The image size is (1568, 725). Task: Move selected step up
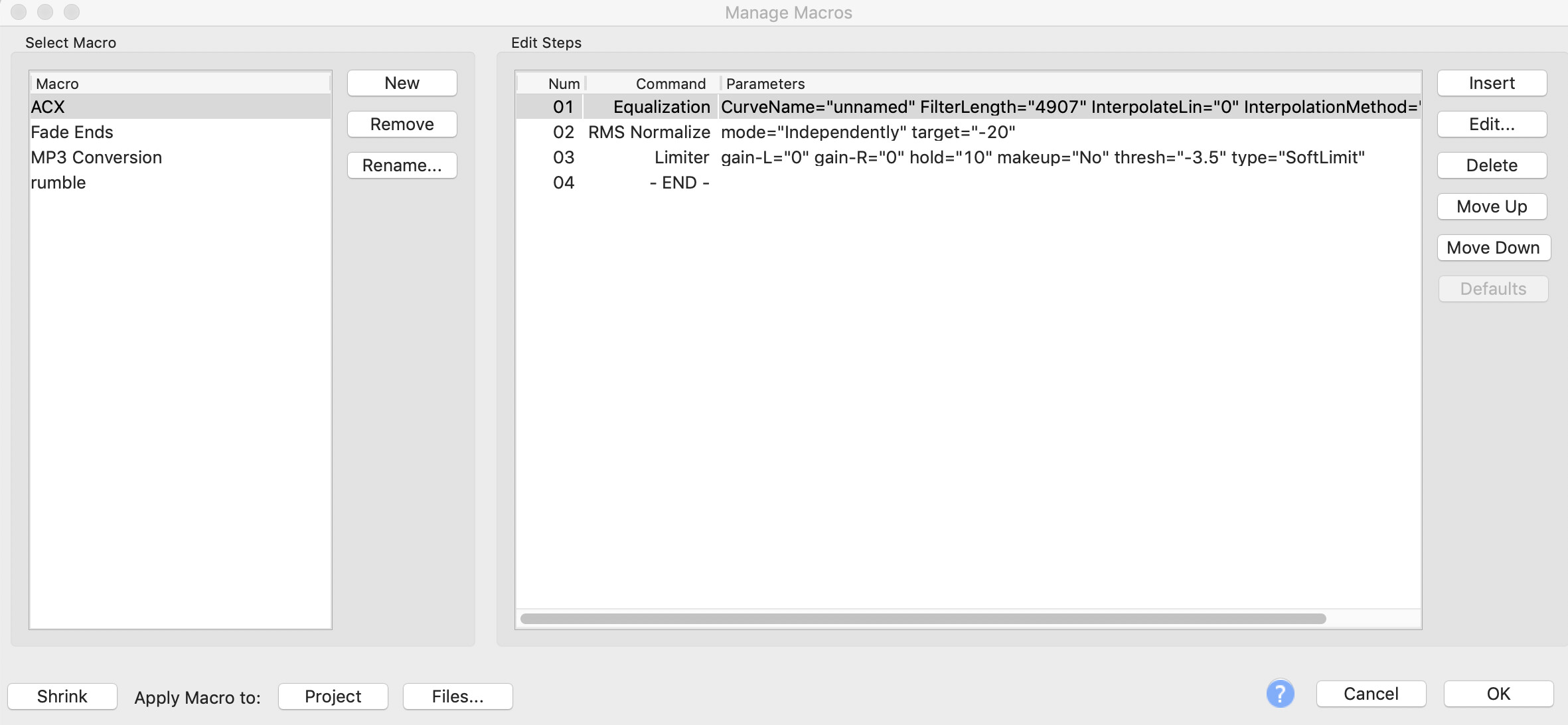tap(1492, 206)
